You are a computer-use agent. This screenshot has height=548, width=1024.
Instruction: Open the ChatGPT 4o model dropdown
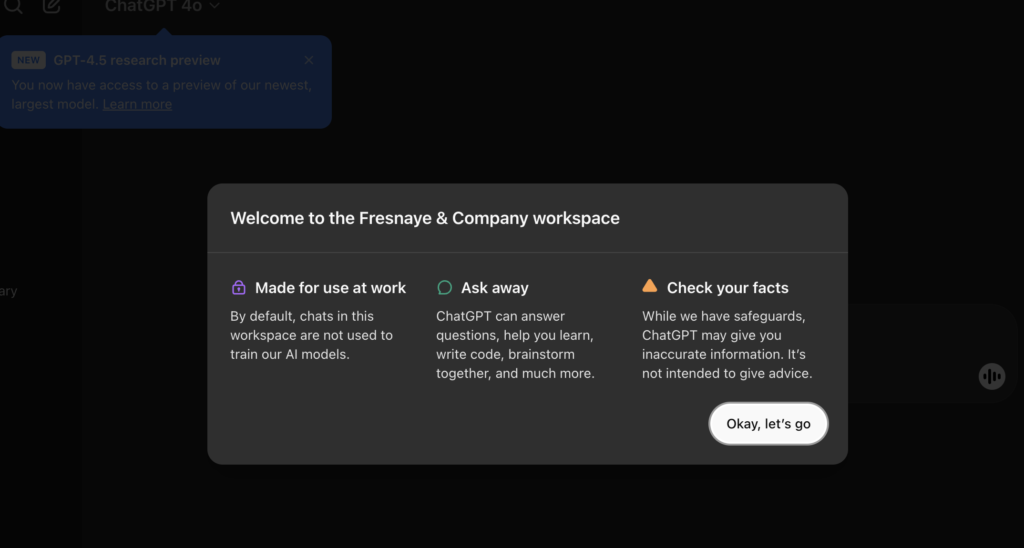[x=162, y=7]
